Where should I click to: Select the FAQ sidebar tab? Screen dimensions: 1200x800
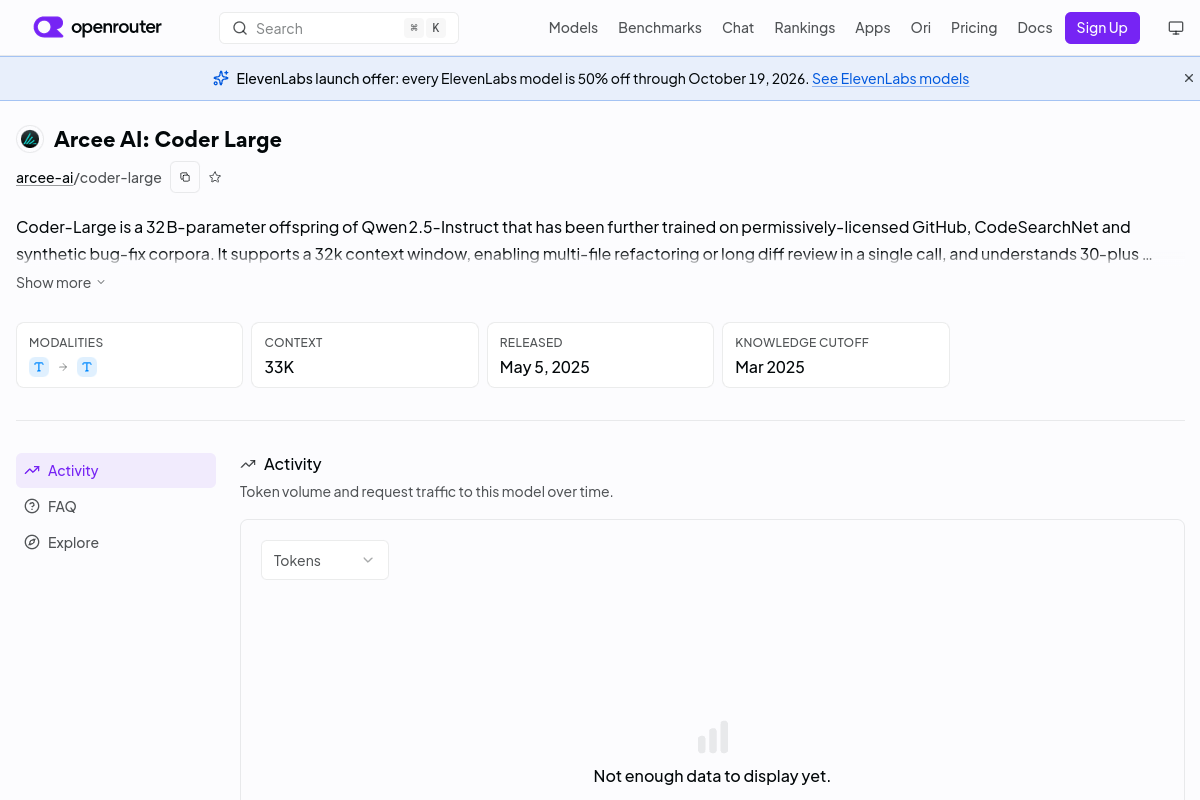point(116,506)
